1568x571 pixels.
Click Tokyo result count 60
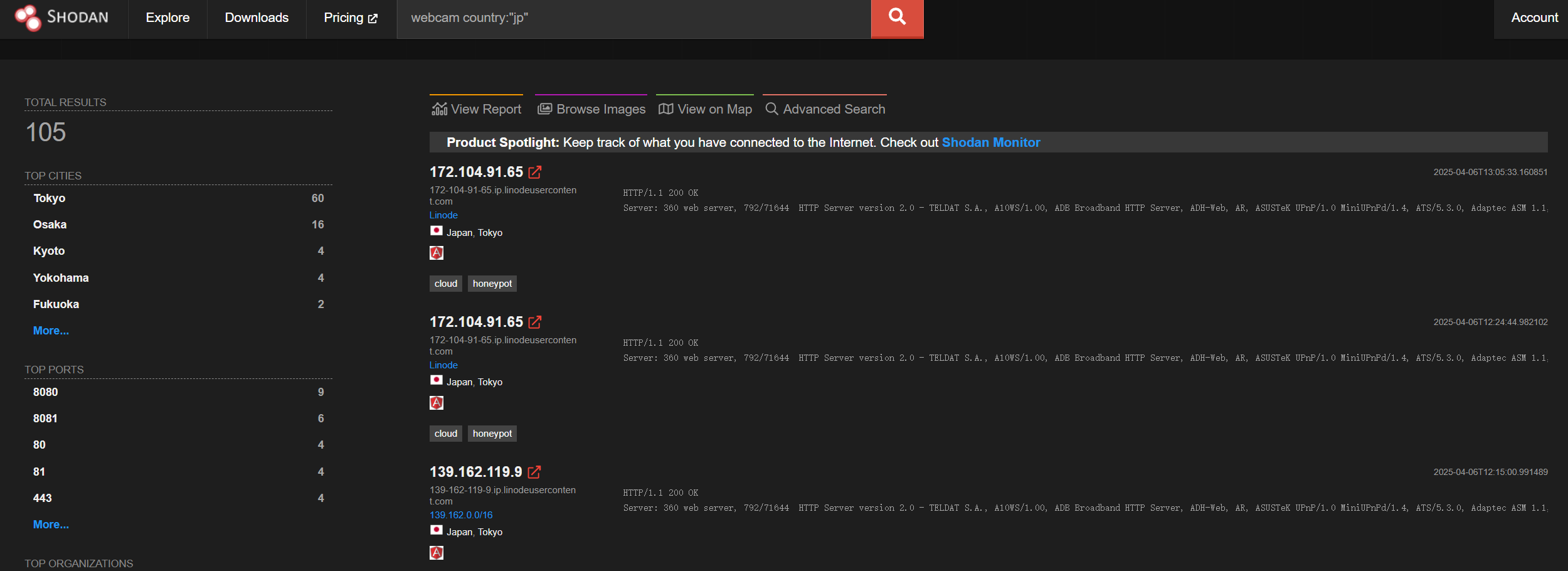tap(318, 198)
